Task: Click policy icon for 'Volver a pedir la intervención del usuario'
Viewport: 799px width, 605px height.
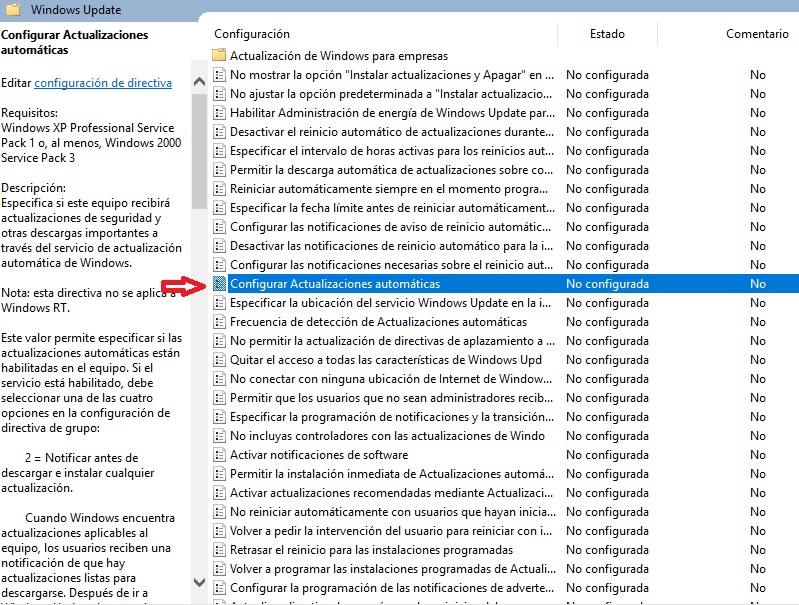Action: point(219,531)
